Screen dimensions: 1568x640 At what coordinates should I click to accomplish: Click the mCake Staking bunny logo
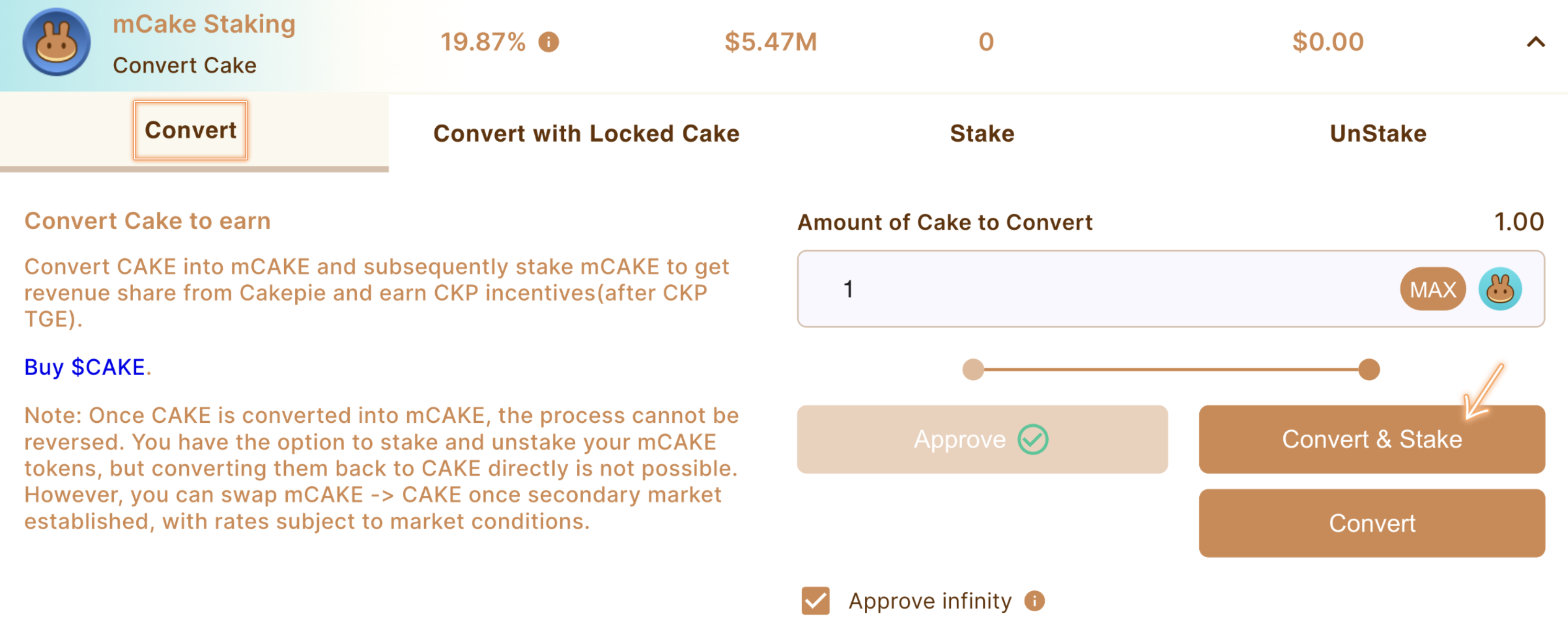57,42
